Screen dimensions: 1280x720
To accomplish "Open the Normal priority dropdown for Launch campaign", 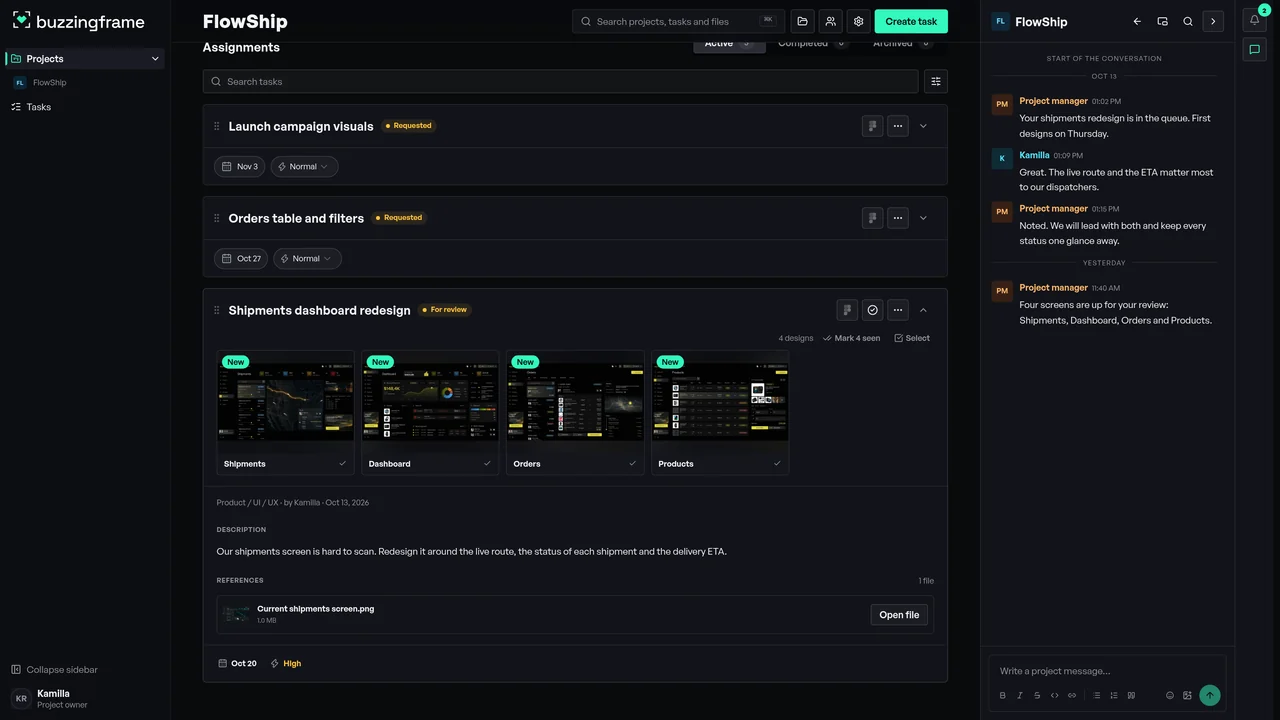I will (x=304, y=167).
